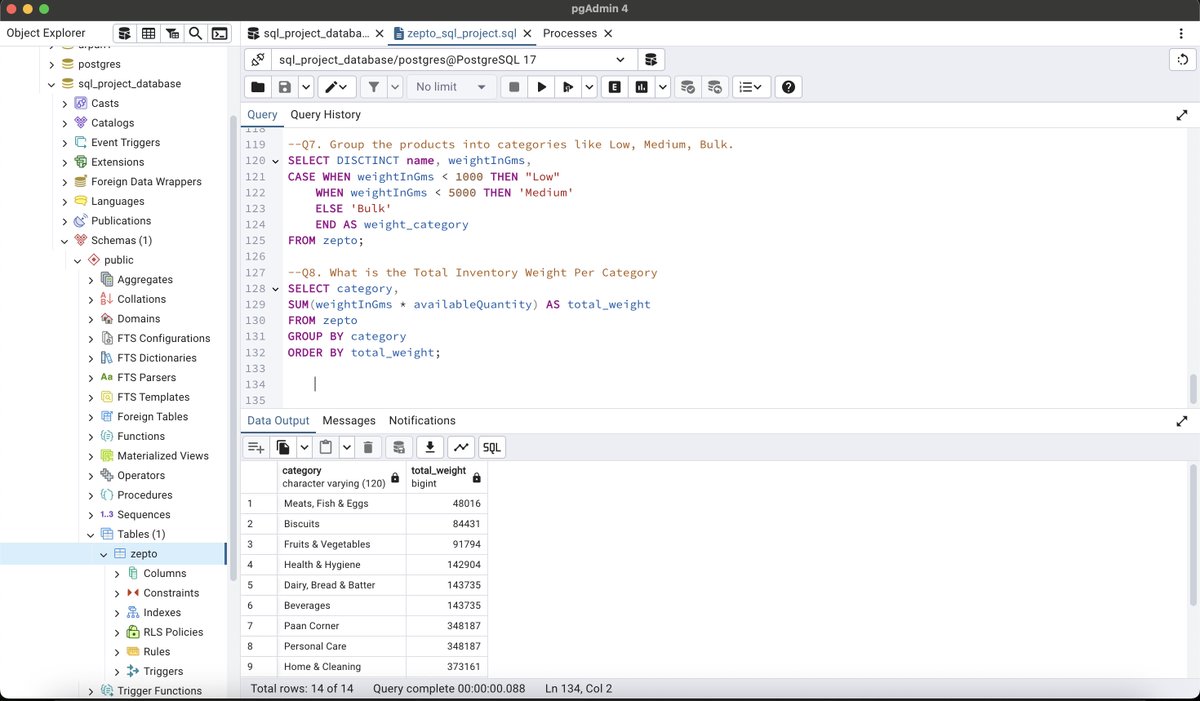
Task: Expand the Columns node under zepto
Action: pos(117,573)
